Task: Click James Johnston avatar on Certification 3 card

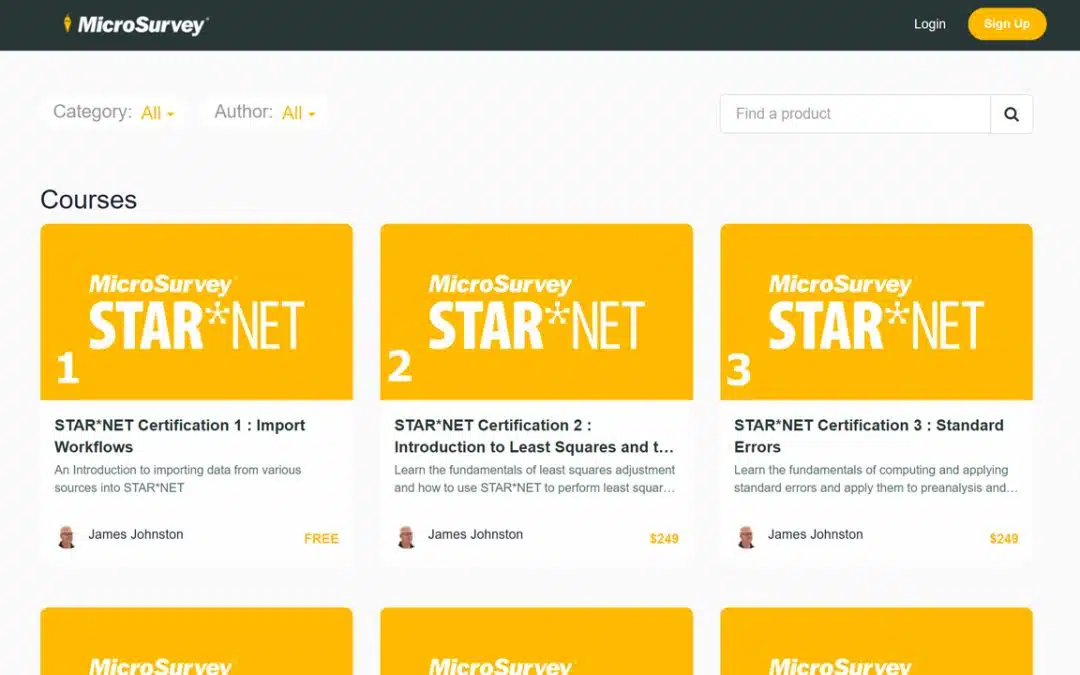Action: [747, 537]
